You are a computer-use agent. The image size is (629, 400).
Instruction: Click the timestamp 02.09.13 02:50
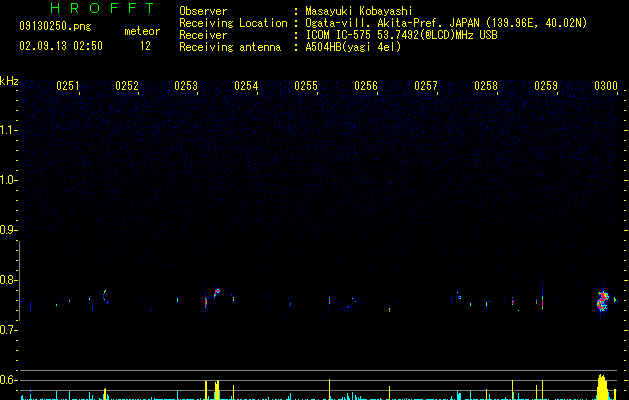coord(61,46)
